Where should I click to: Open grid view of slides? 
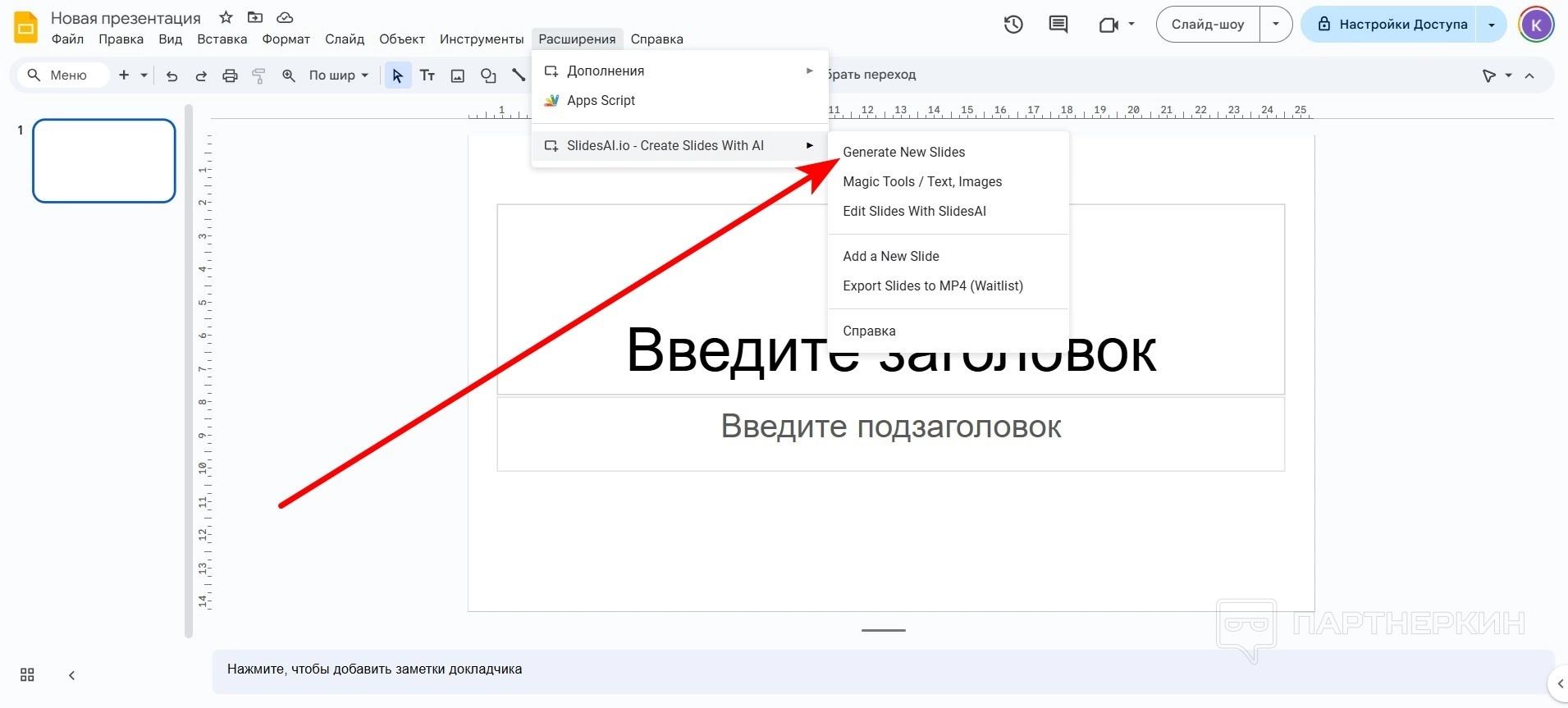tap(27, 674)
